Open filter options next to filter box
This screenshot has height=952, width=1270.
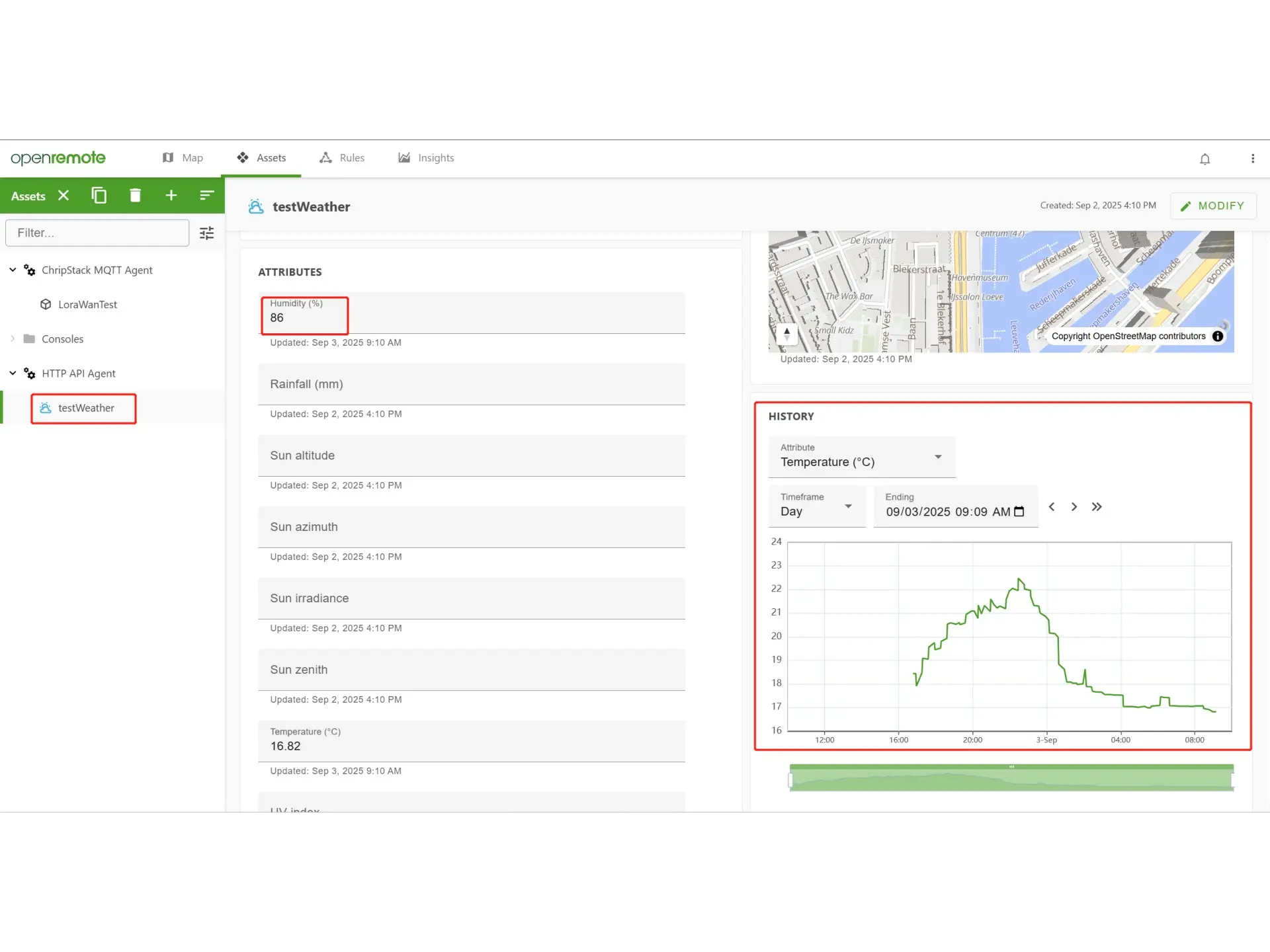point(206,233)
